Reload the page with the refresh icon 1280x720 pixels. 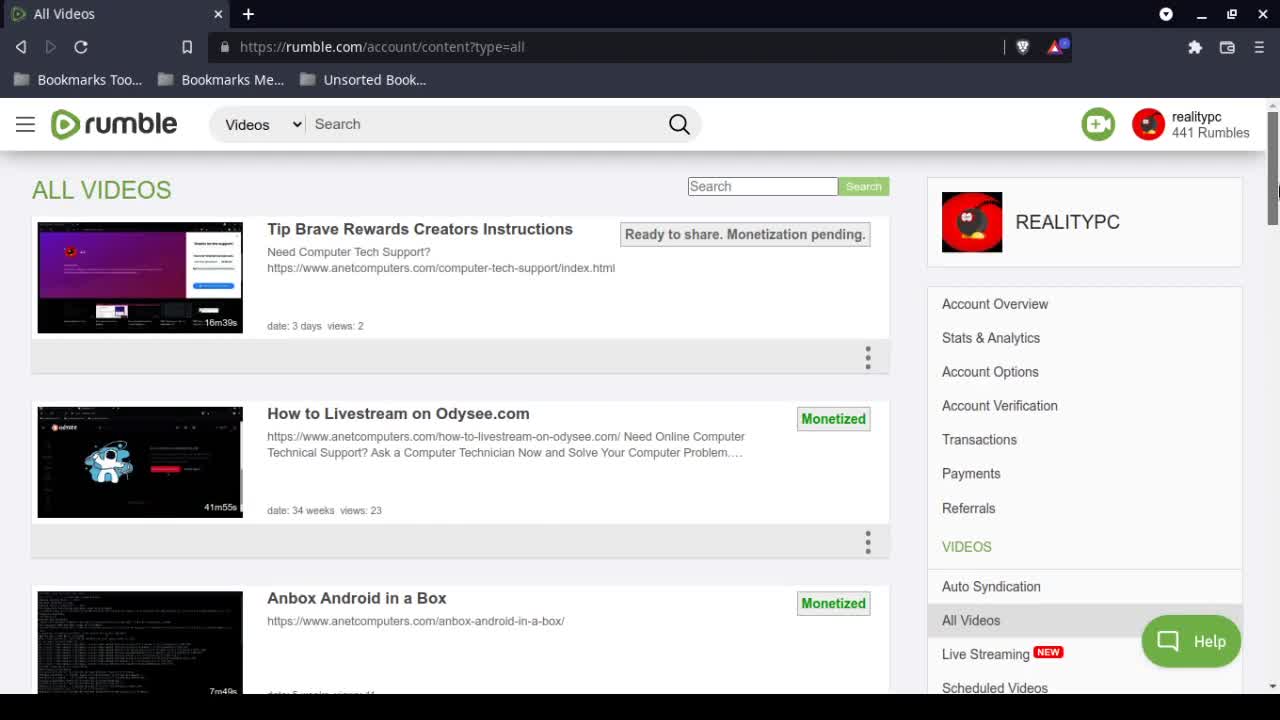pos(81,47)
